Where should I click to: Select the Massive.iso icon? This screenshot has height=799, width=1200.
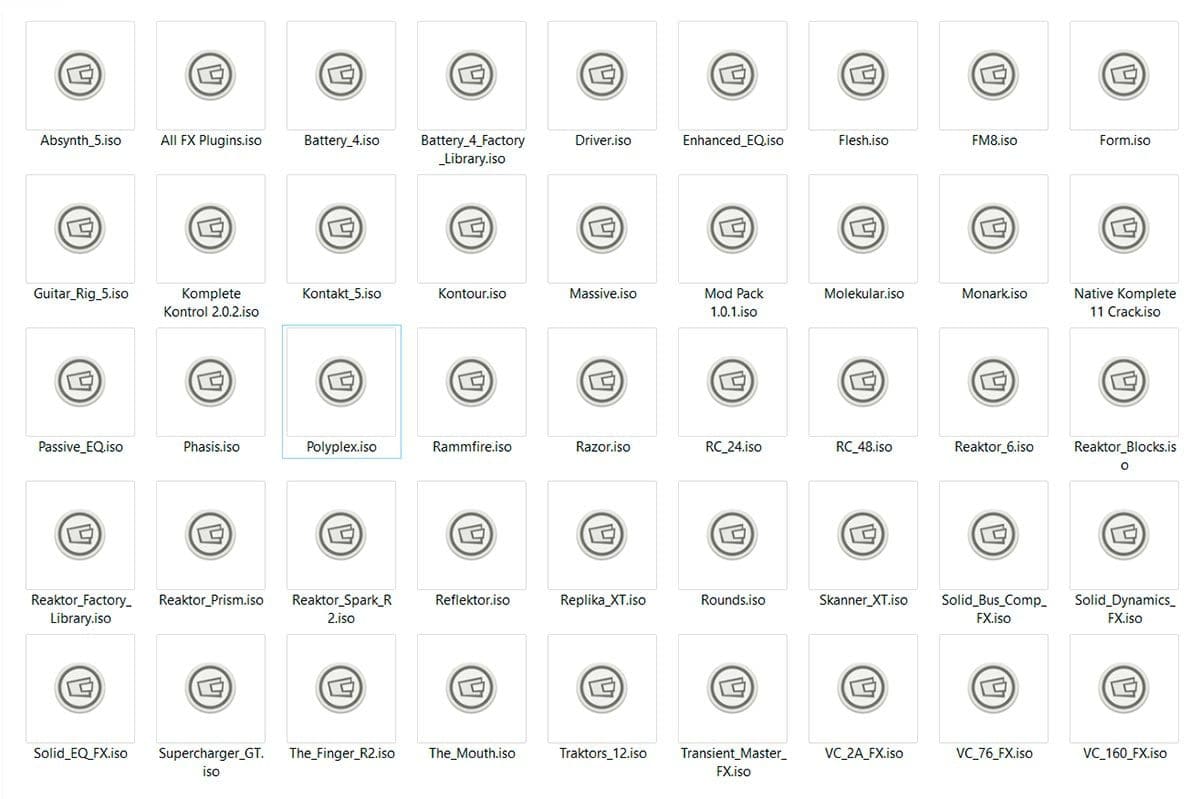[603, 228]
